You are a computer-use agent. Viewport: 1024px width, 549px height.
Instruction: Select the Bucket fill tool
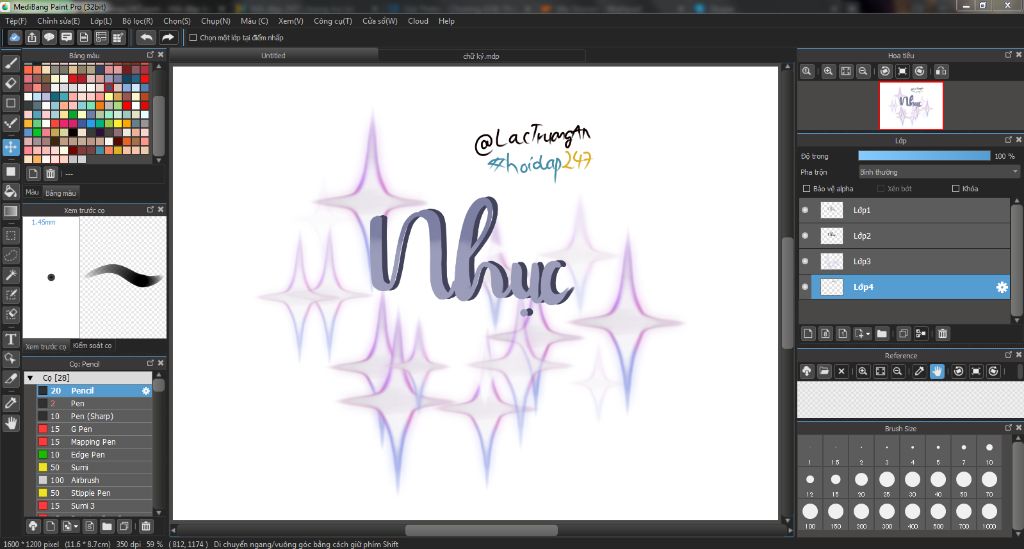click(x=11, y=191)
